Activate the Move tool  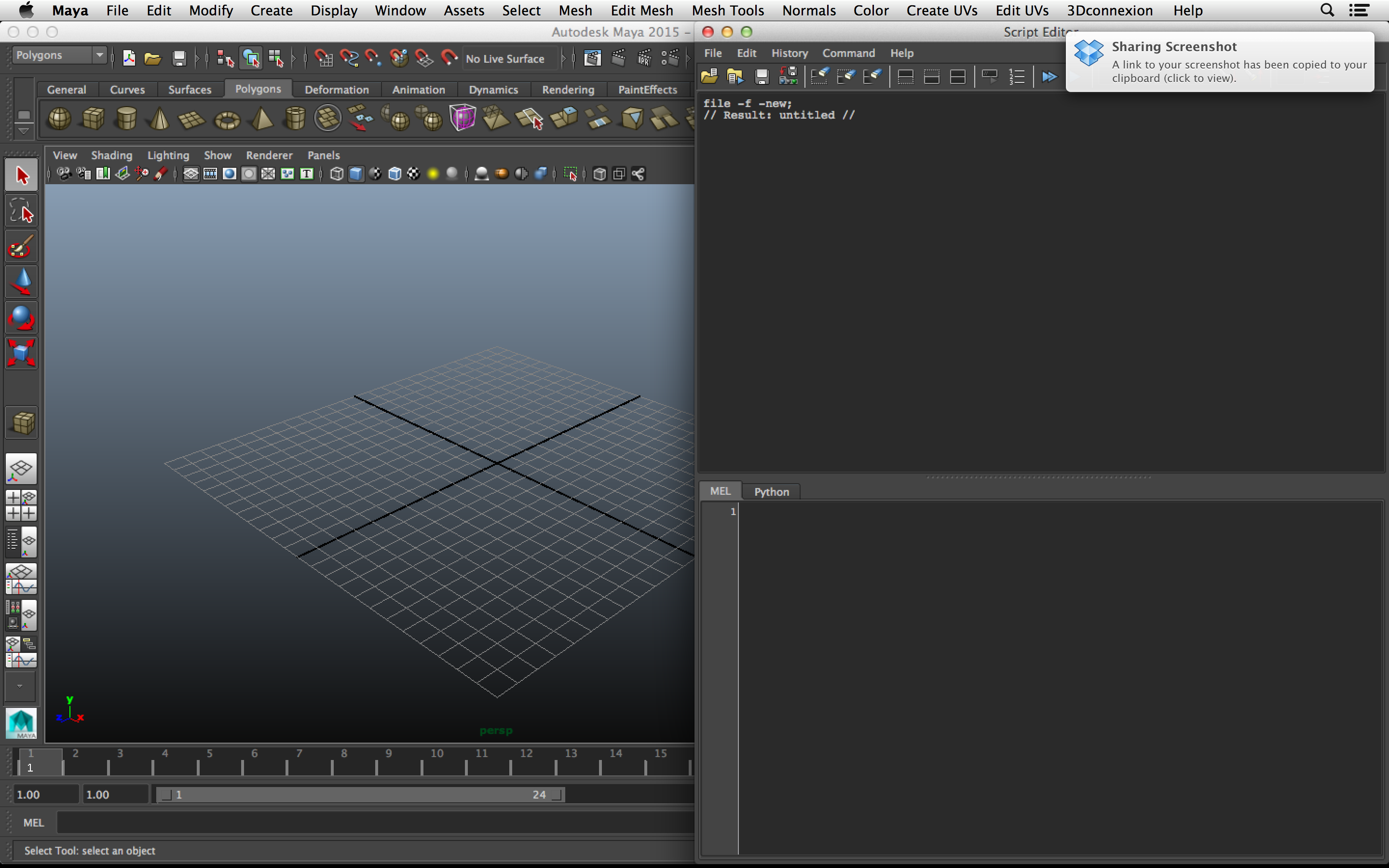point(22,282)
